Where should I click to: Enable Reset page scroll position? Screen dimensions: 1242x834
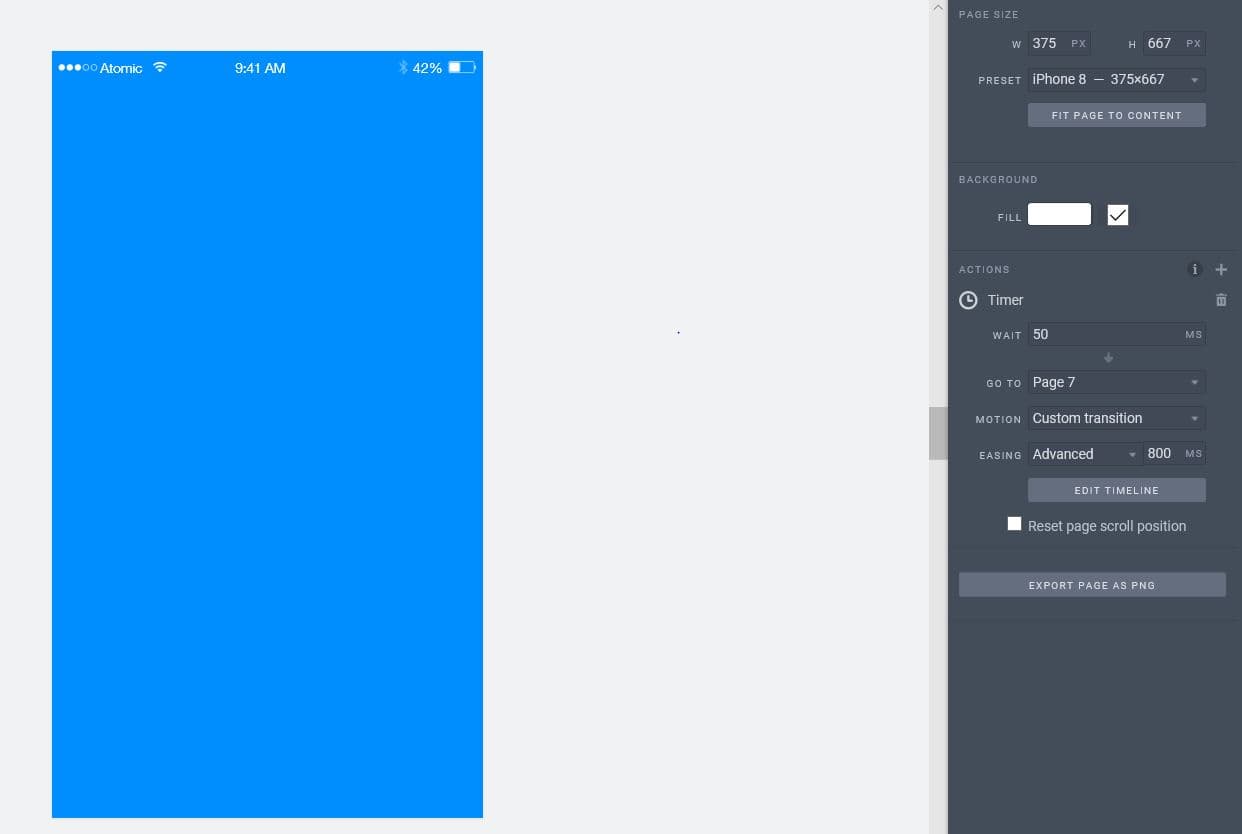pyautogui.click(x=1014, y=523)
